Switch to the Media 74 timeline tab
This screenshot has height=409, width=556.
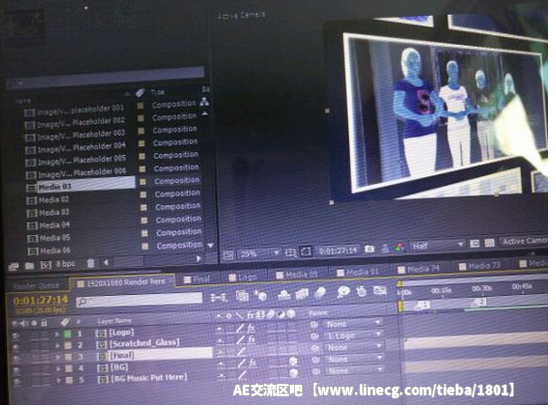[419, 269]
